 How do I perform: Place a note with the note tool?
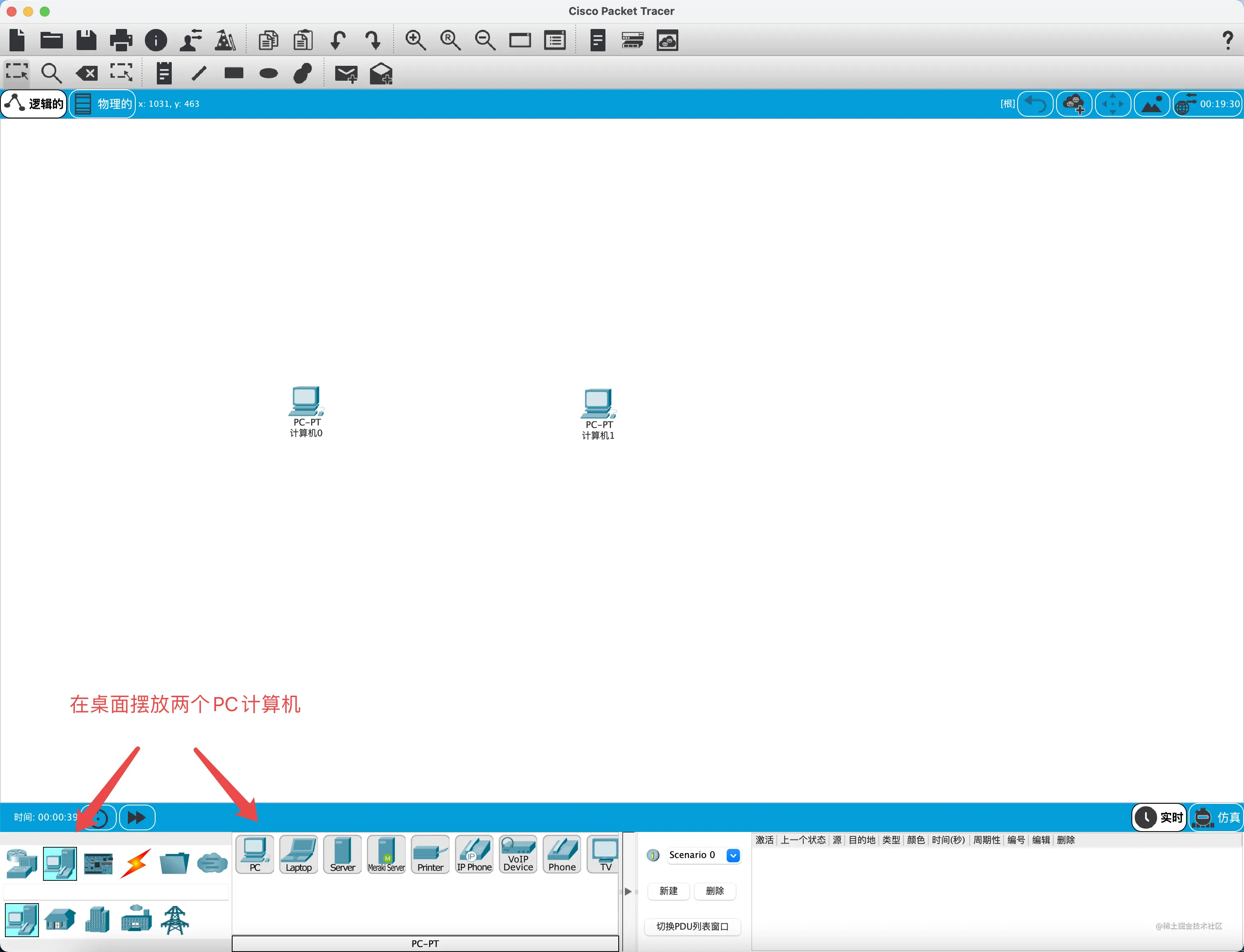pyautogui.click(x=164, y=72)
